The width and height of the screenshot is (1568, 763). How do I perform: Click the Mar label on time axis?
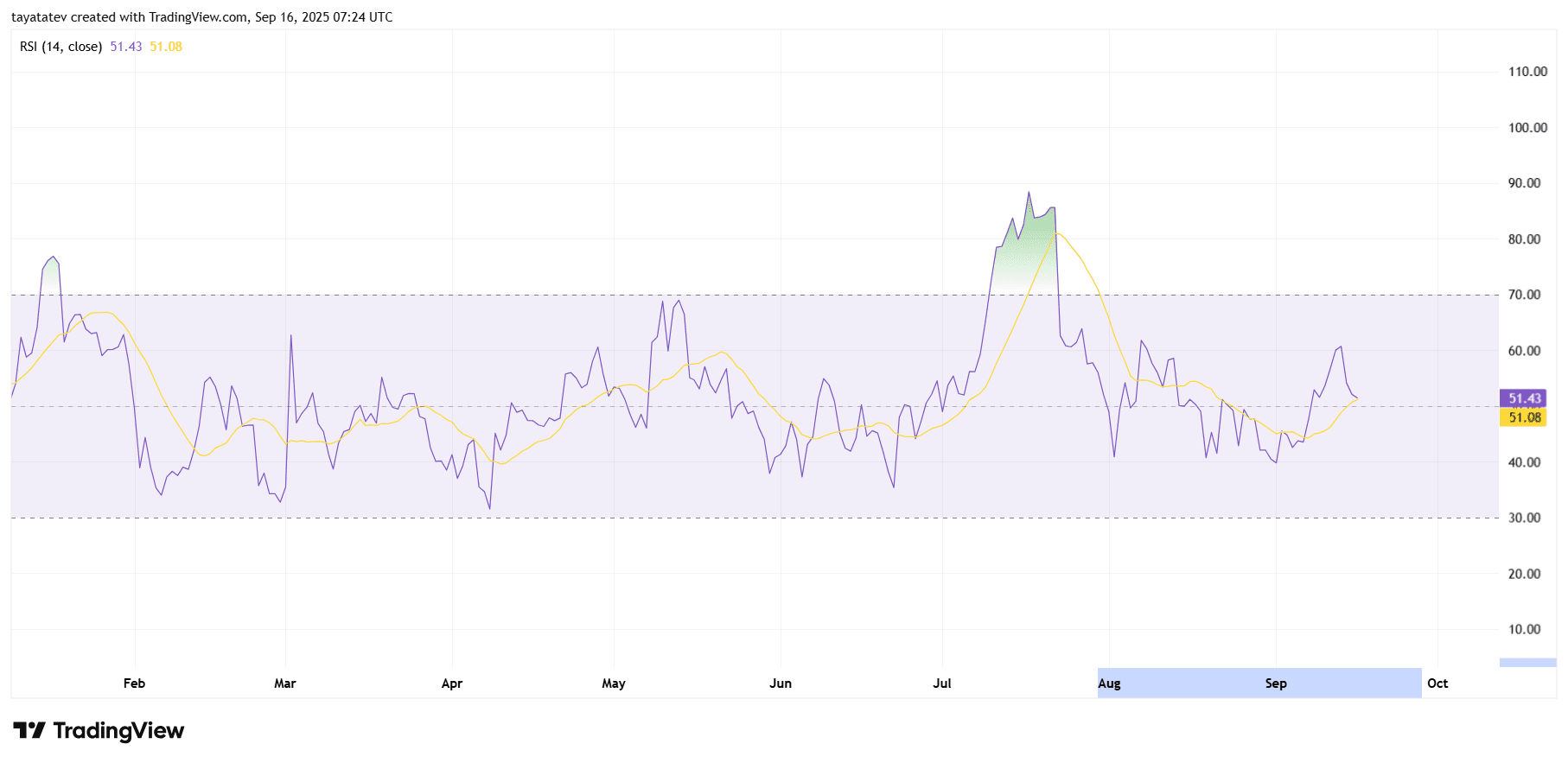[x=285, y=684]
